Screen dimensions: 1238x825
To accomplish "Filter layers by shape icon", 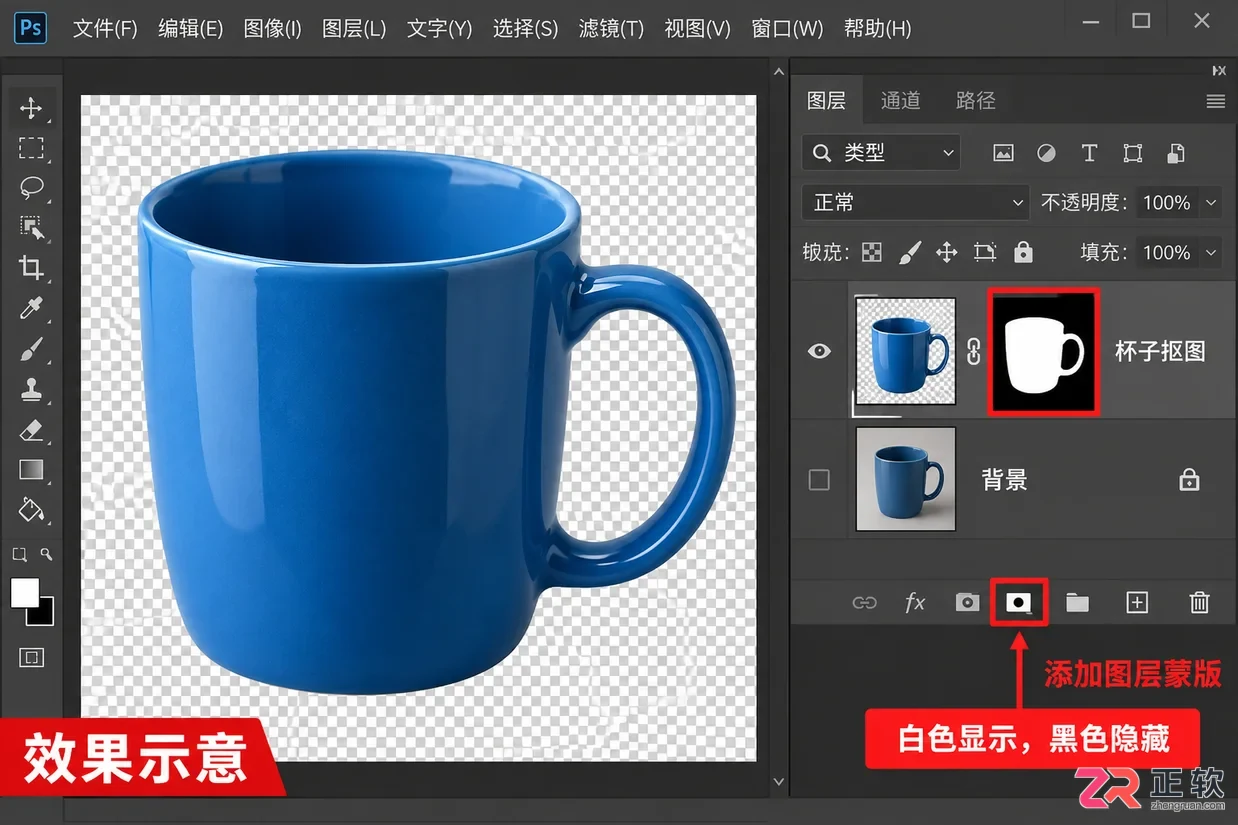I will [1132, 153].
